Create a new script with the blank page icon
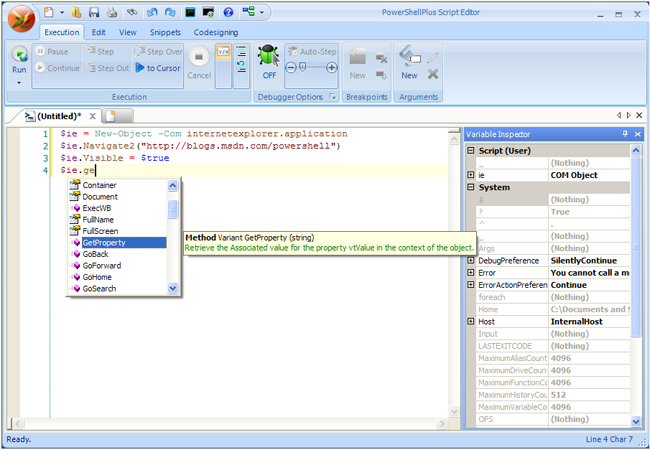The width and height of the screenshot is (650, 450). point(49,12)
